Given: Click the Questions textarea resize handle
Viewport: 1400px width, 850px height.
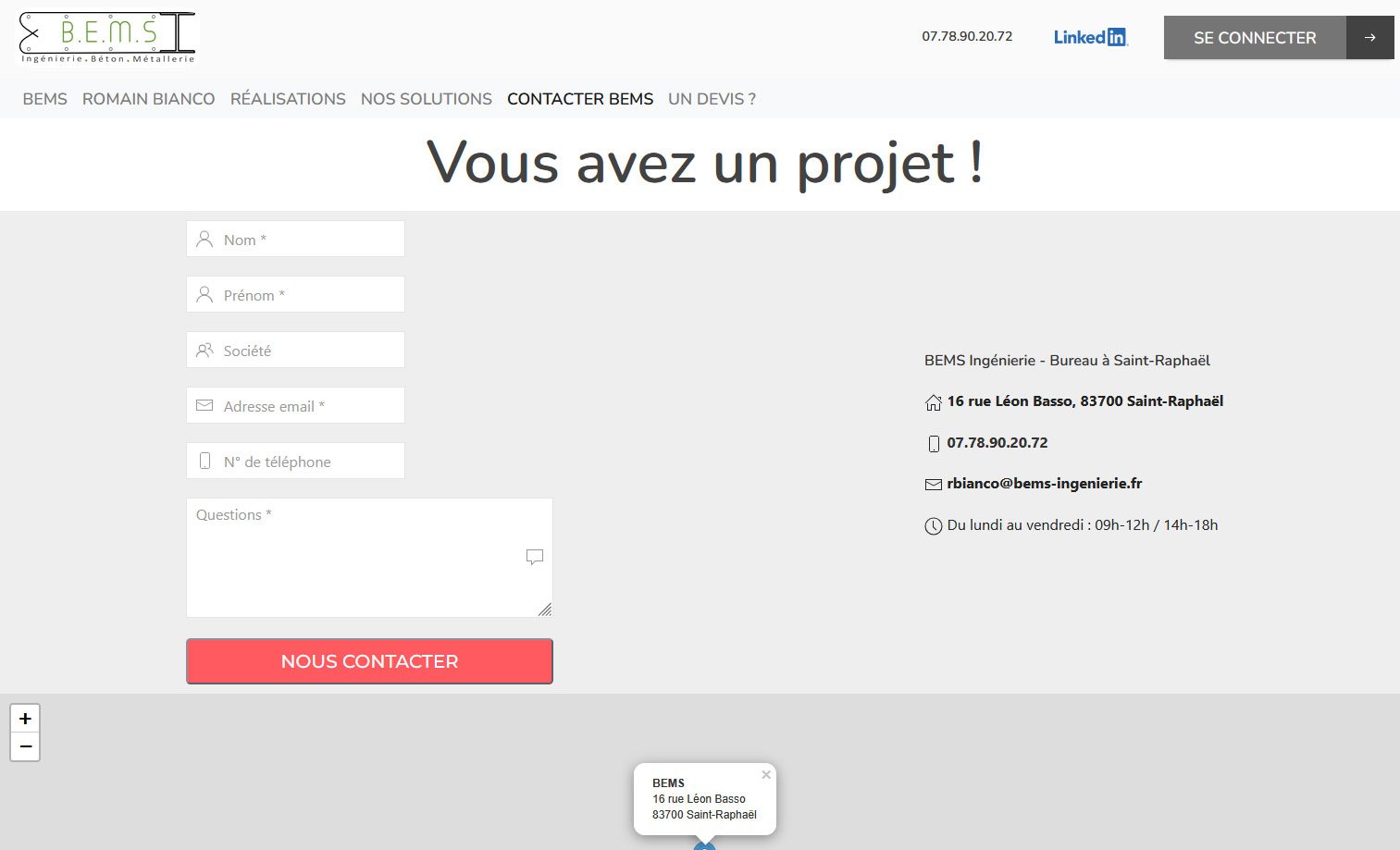Looking at the screenshot, I should (545, 610).
